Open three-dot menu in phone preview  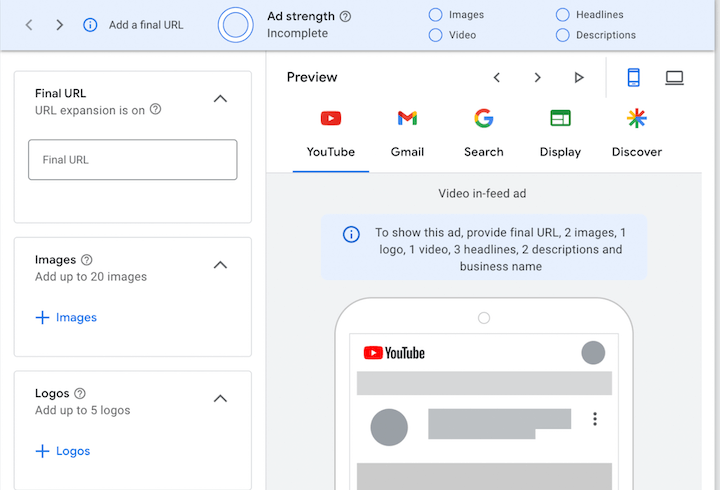pos(595,419)
